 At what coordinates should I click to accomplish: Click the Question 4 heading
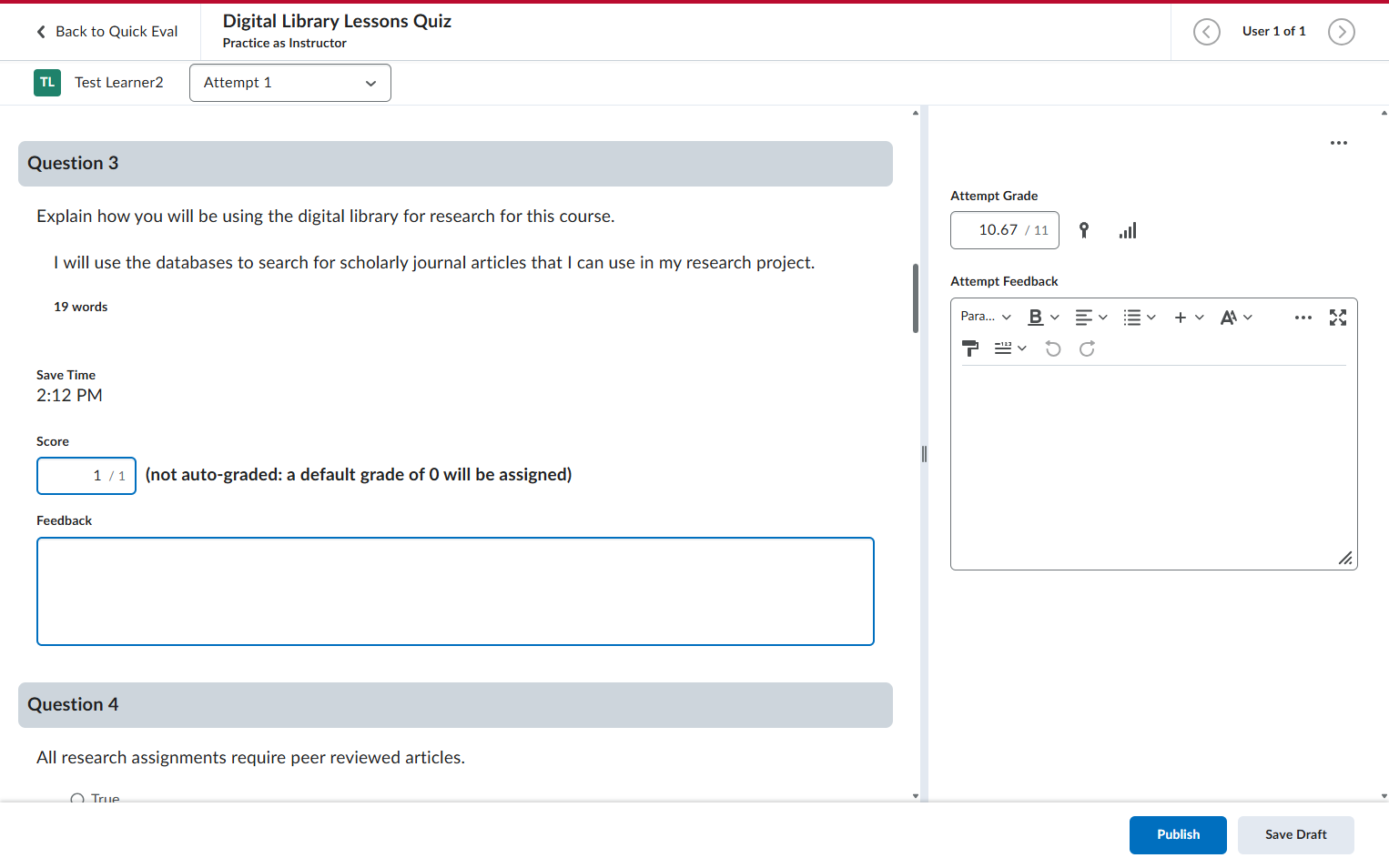pos(73,705)
